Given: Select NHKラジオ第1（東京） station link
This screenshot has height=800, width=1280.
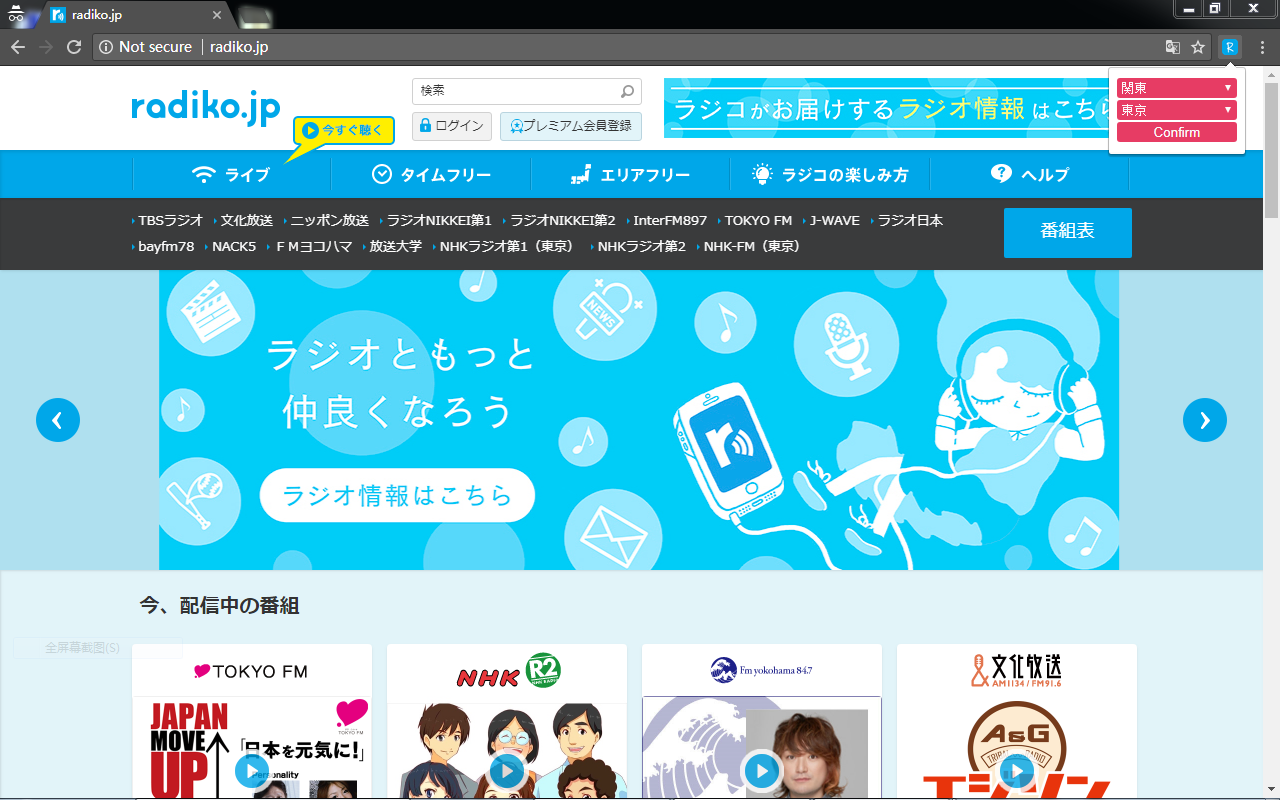Looking at the screenshot, I should coord(507,246).
